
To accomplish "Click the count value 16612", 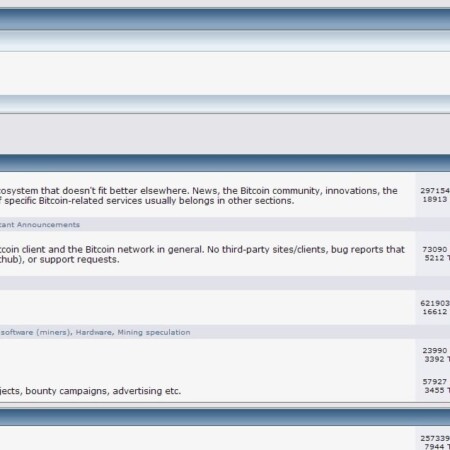I will [x=435, y=312].
